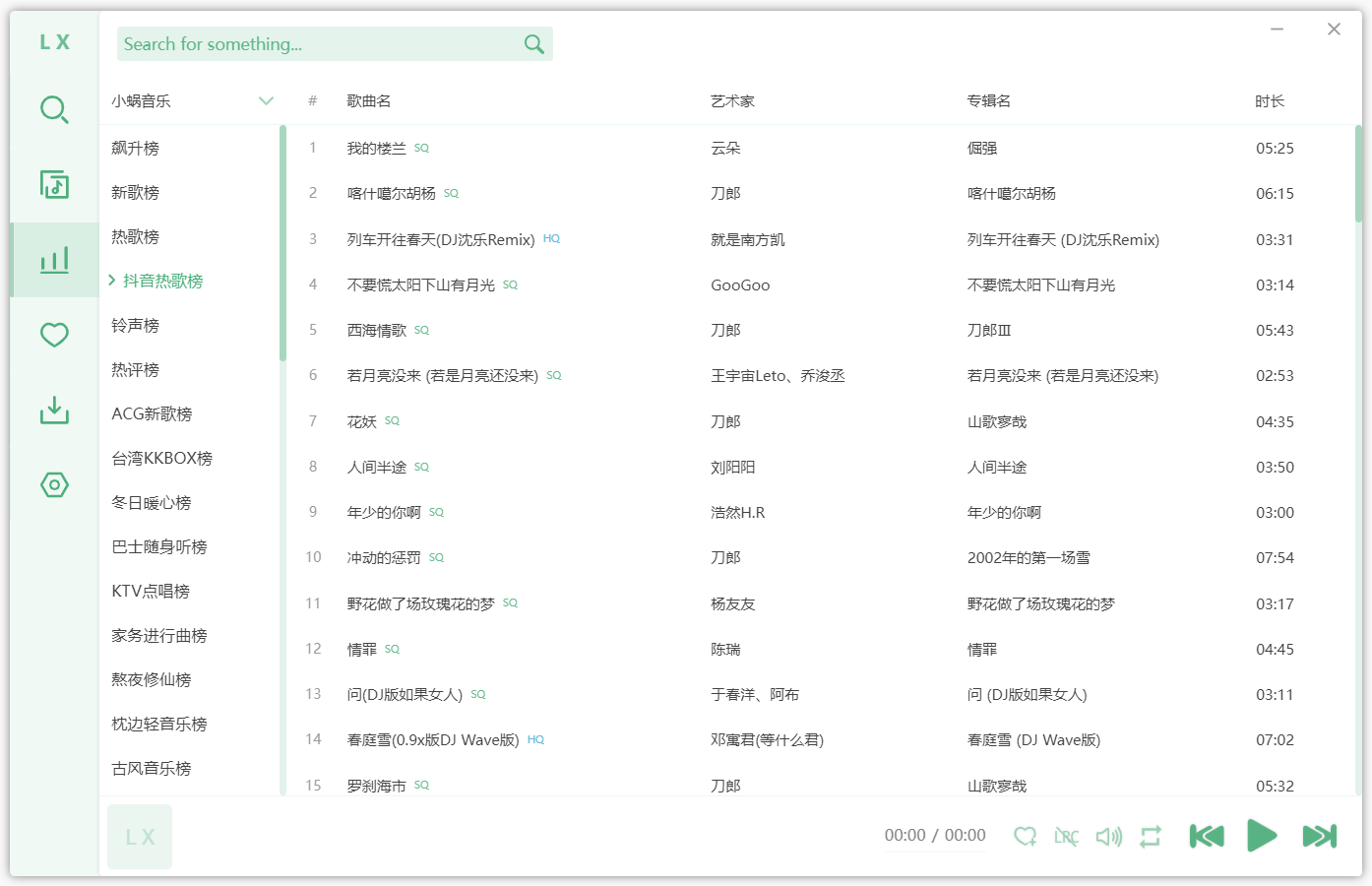
Task: Select the 飙升榜 chart
Action: tap(136, 149)
